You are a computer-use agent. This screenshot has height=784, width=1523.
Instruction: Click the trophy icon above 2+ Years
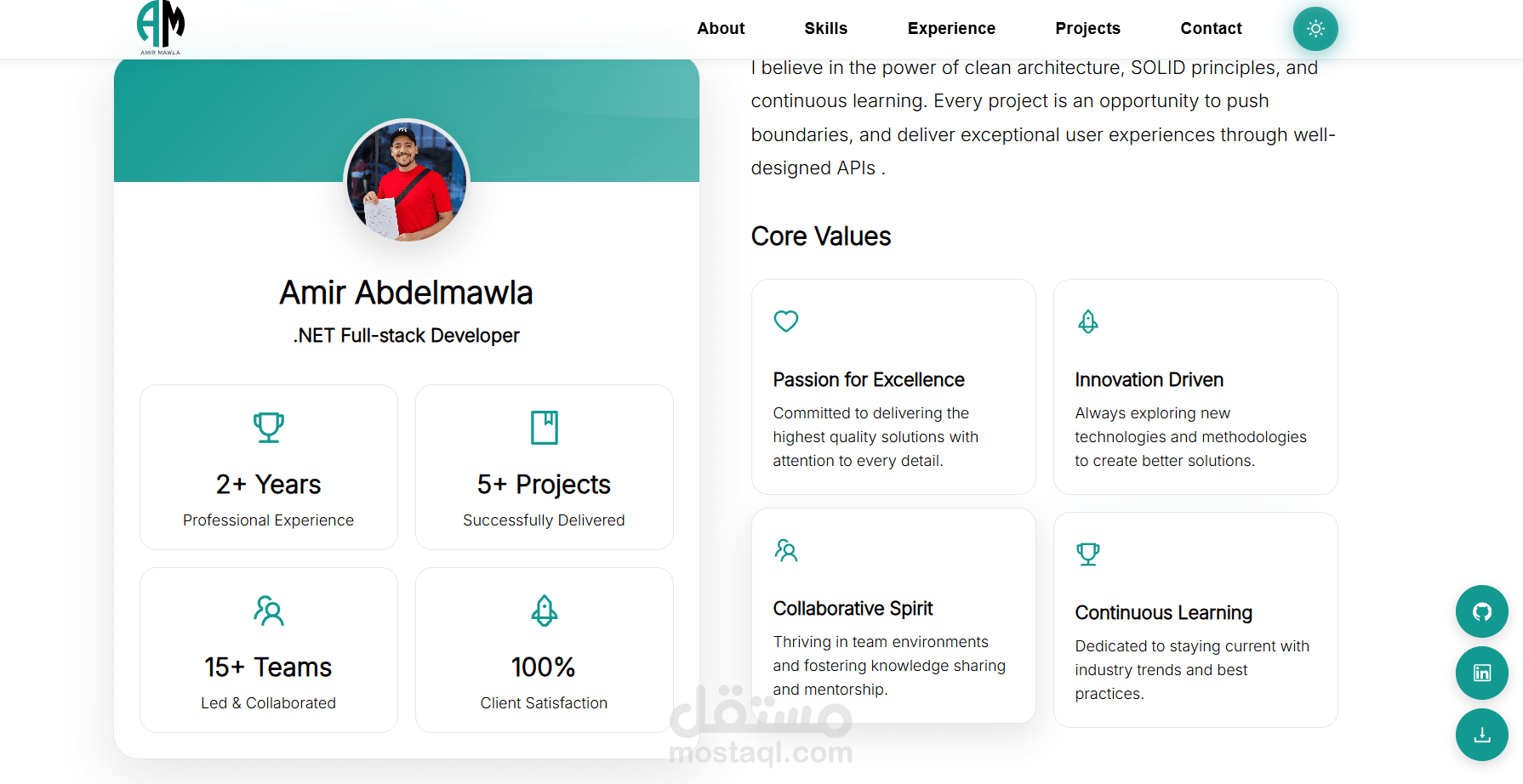[269, 427]
